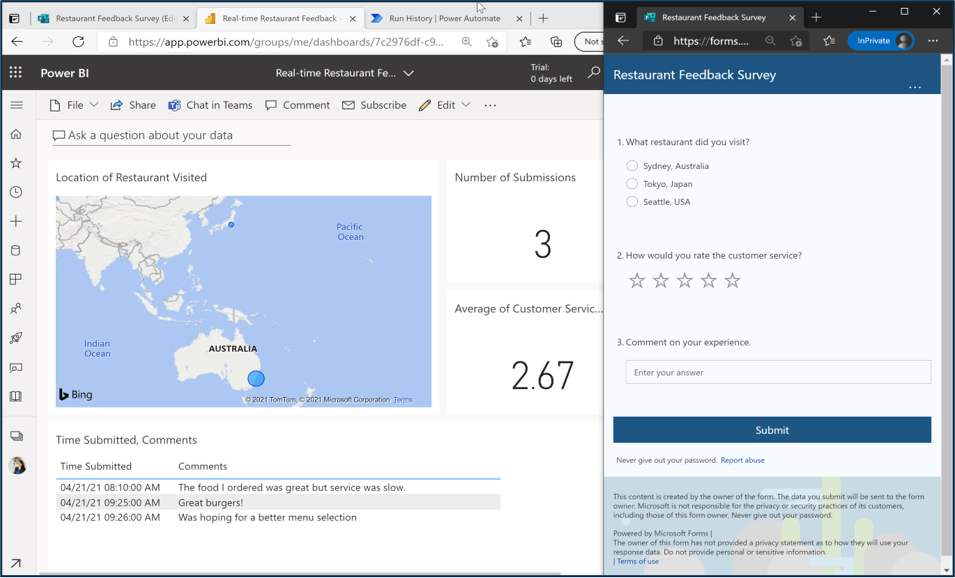This screenshot has height=578, width=955.
Task: Open Favorites star in left navigation
Action: [x=16, y=163]
